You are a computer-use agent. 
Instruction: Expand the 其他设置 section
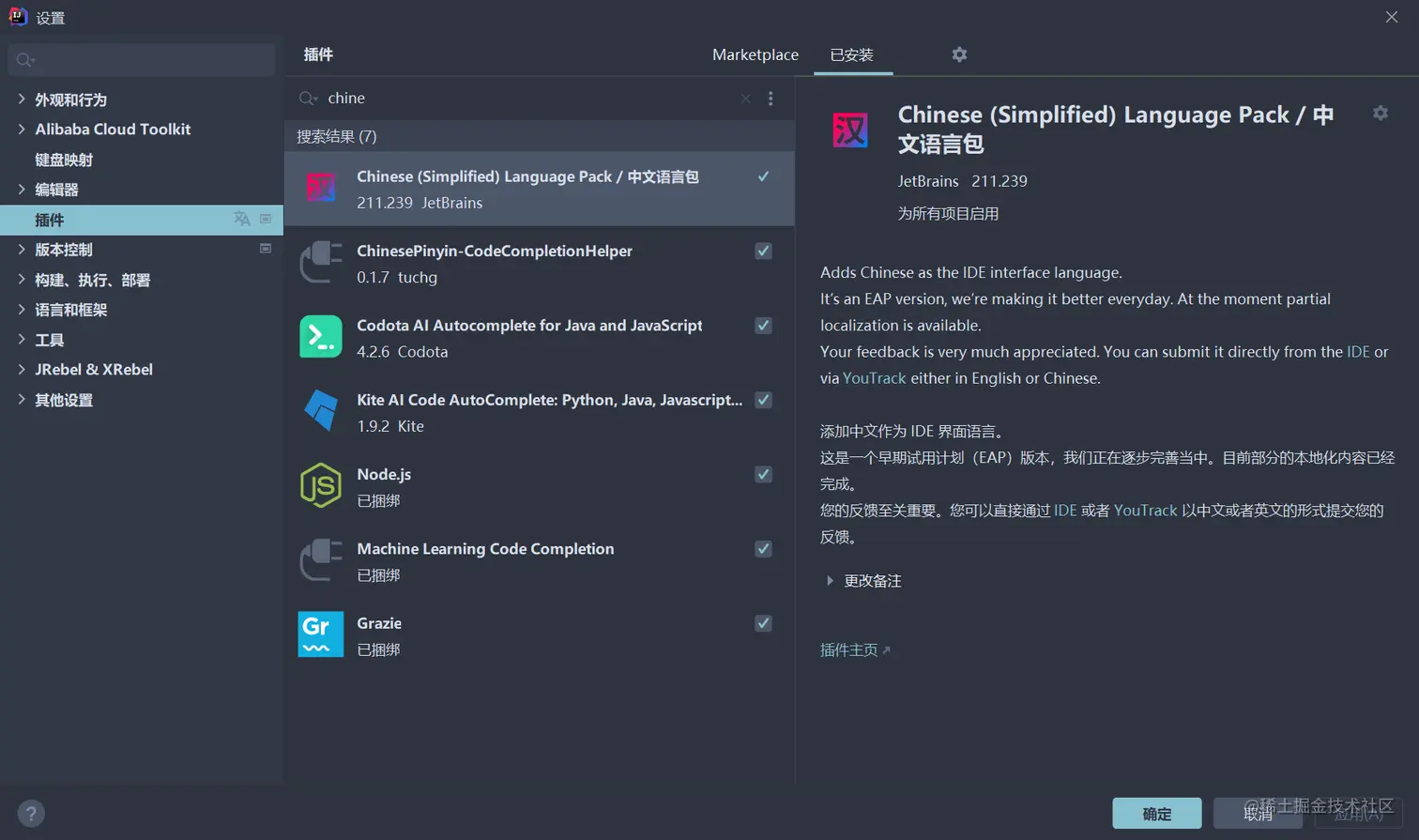pos(22,399)
